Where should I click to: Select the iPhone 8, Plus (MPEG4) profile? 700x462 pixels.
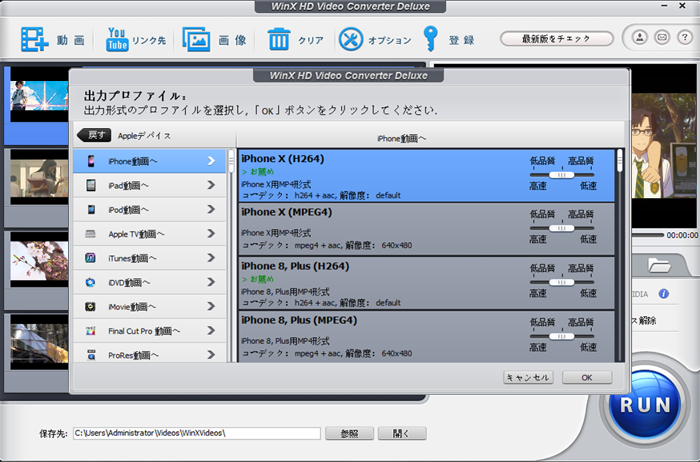(x=426, y=337)
